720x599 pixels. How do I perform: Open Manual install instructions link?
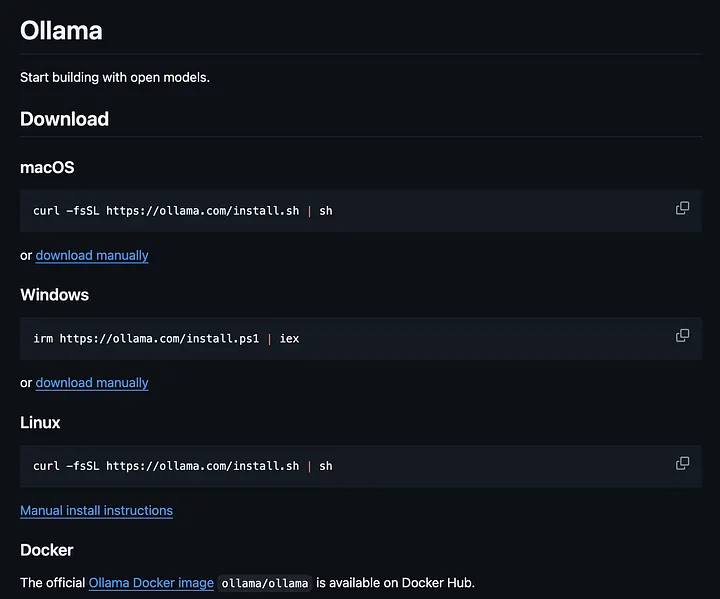[x=96, y=510]
